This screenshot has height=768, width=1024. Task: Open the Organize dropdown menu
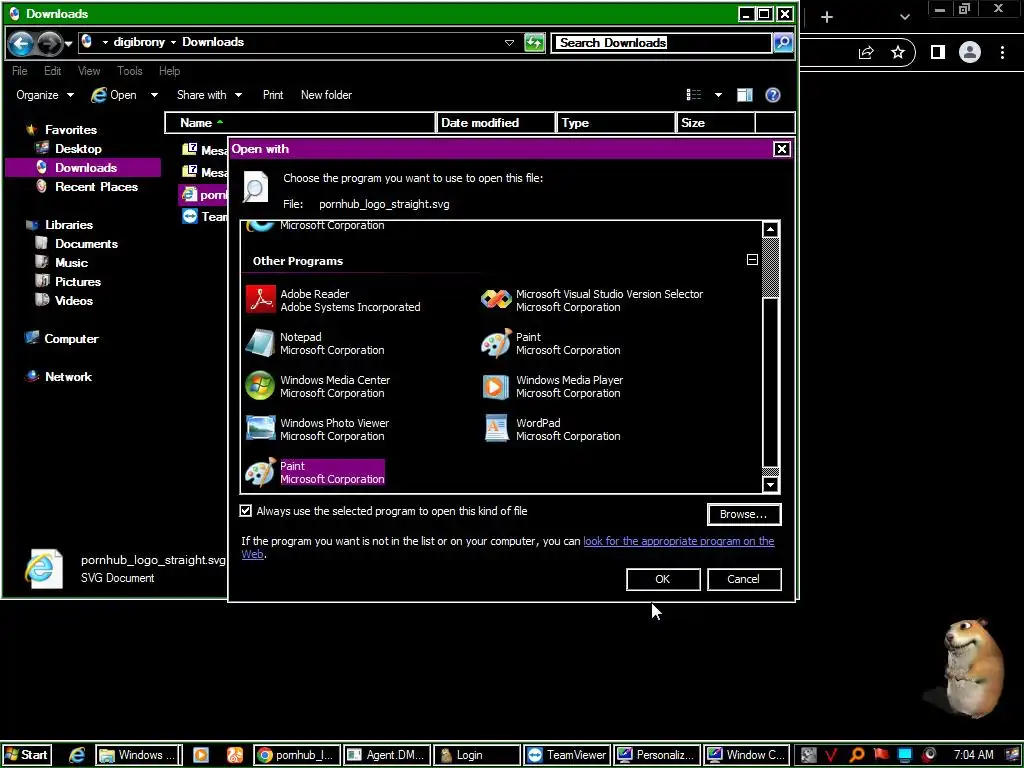44,95
